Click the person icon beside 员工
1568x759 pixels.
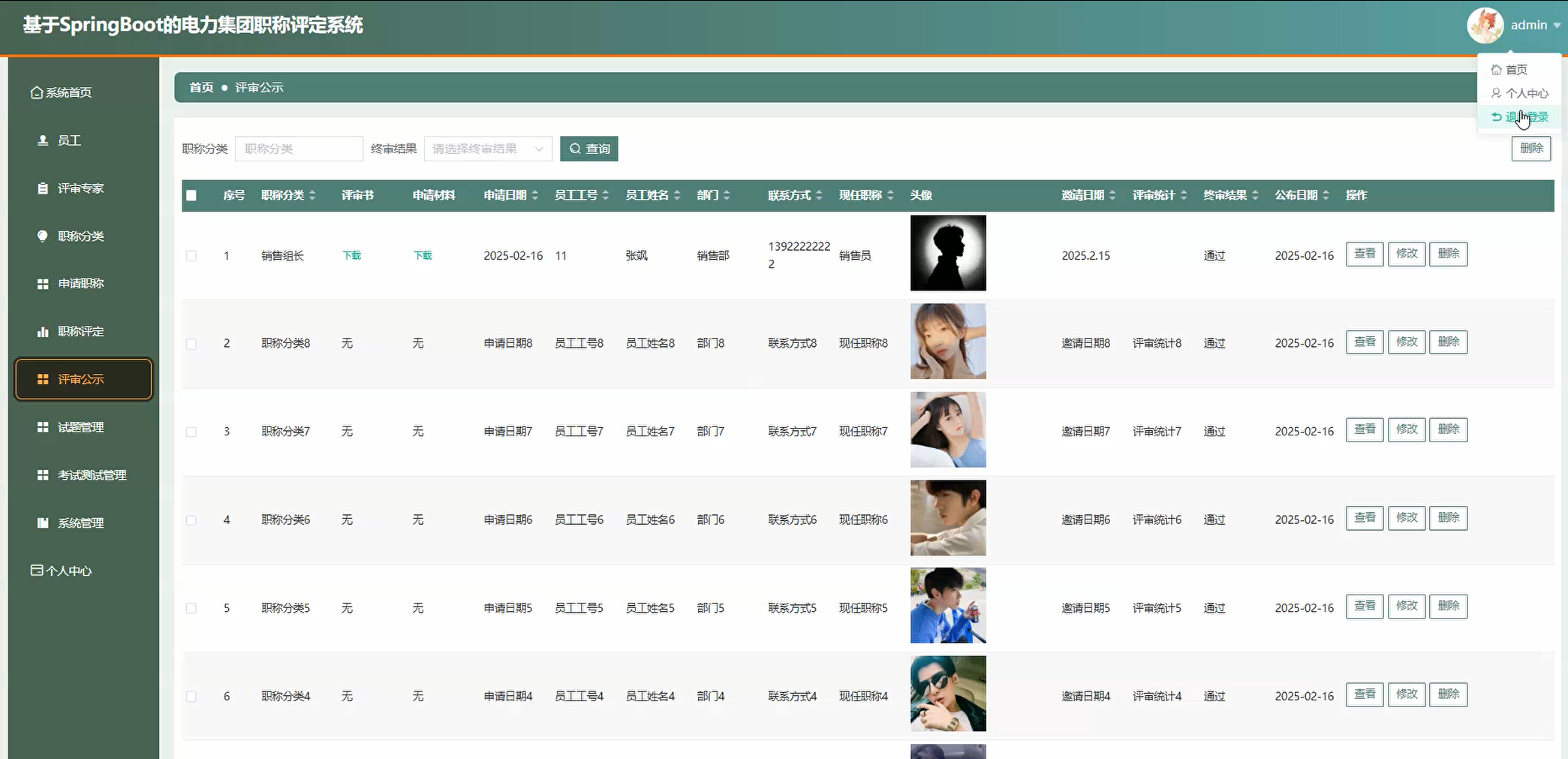43,140
